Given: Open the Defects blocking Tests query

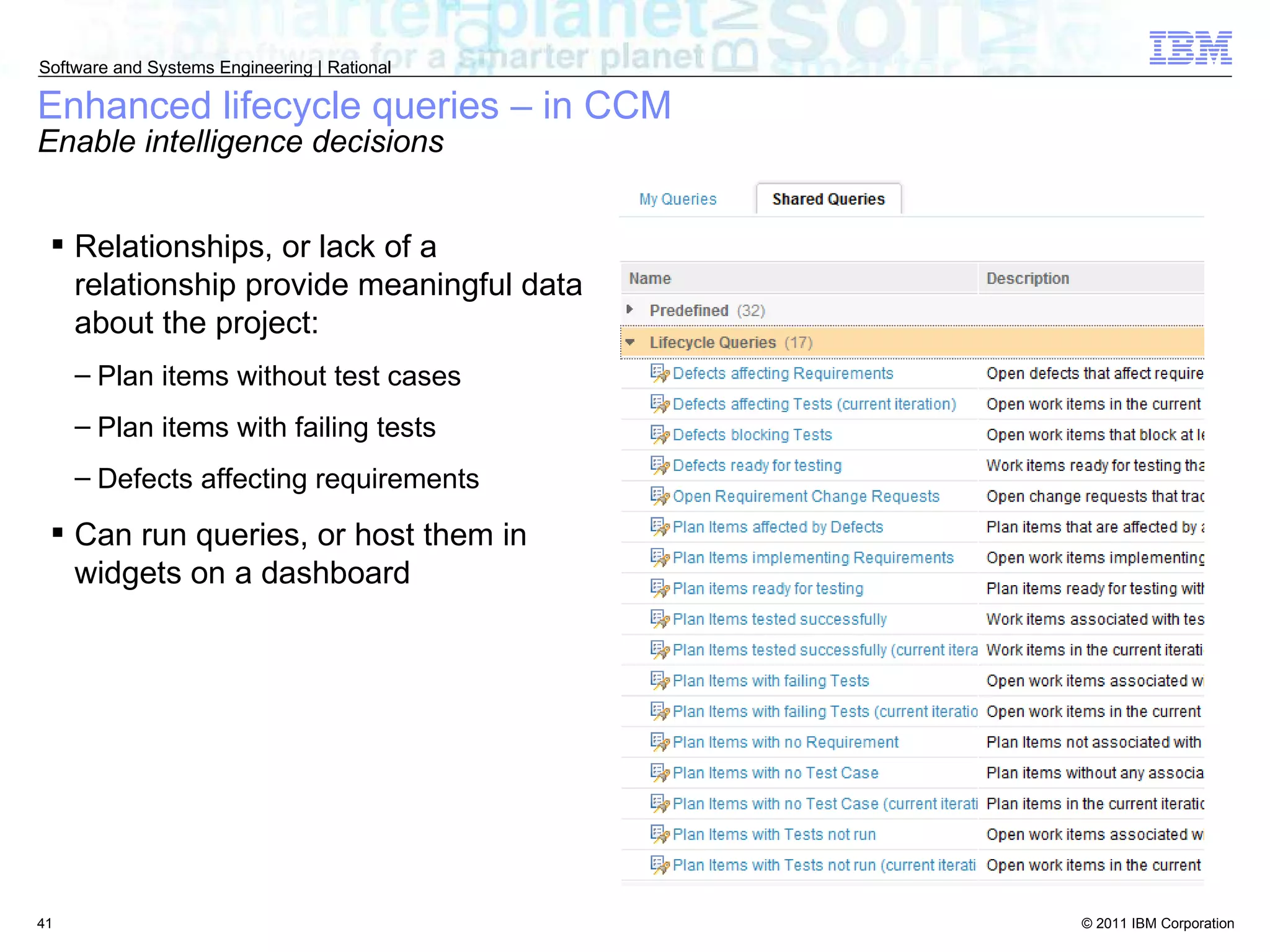Looking at the screenshot, I should [x=752, y=434].
